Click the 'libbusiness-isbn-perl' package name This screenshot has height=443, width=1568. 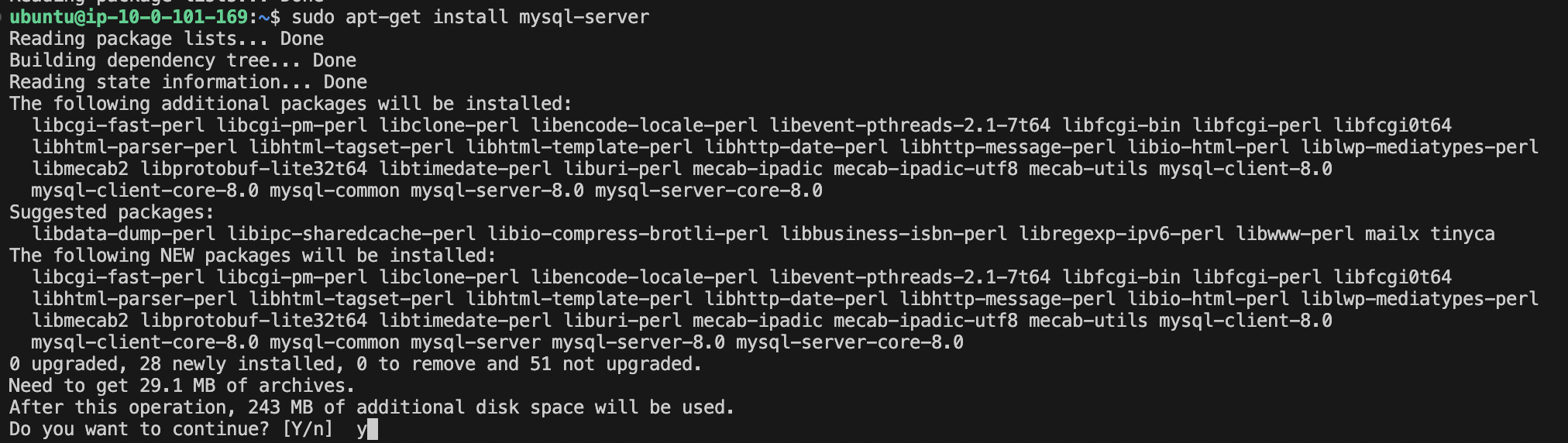tap(894, 234)
